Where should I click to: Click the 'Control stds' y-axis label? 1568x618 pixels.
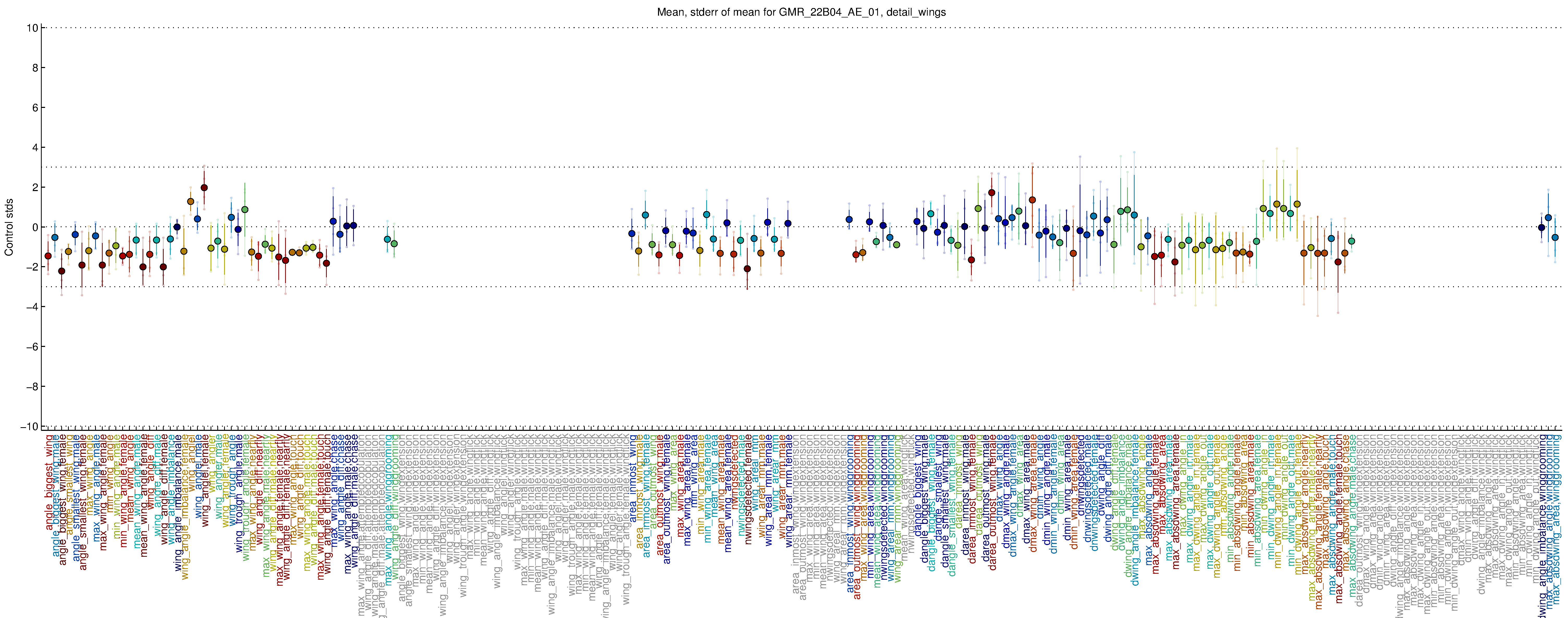pos(9,227)
